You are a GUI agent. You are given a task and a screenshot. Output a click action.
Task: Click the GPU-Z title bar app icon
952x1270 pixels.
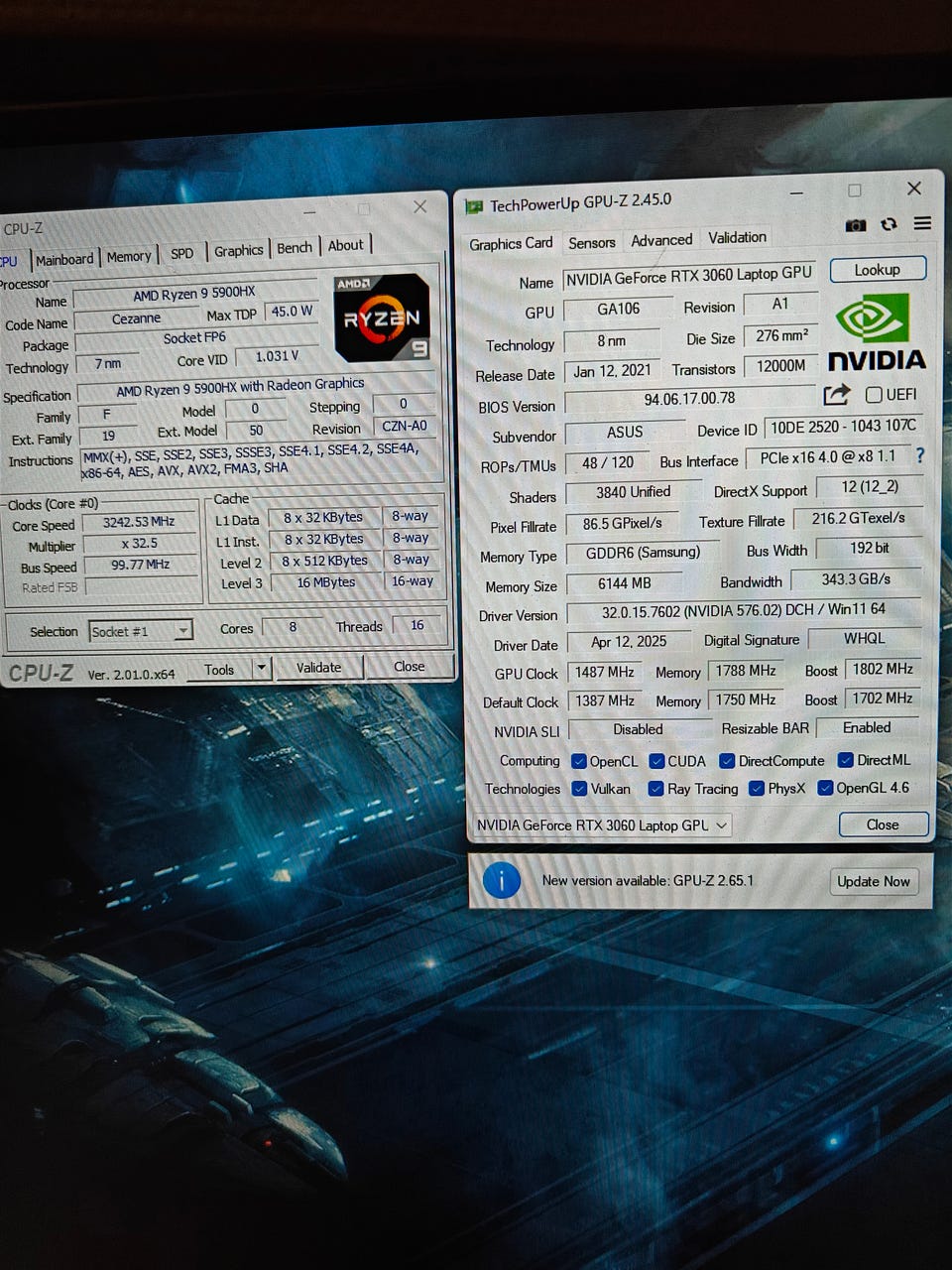point(474,206)
